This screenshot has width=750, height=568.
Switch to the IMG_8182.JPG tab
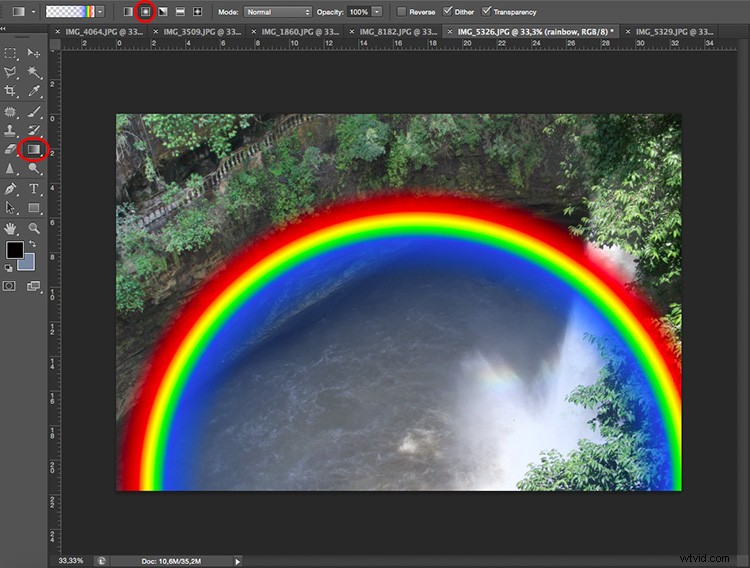398,32
